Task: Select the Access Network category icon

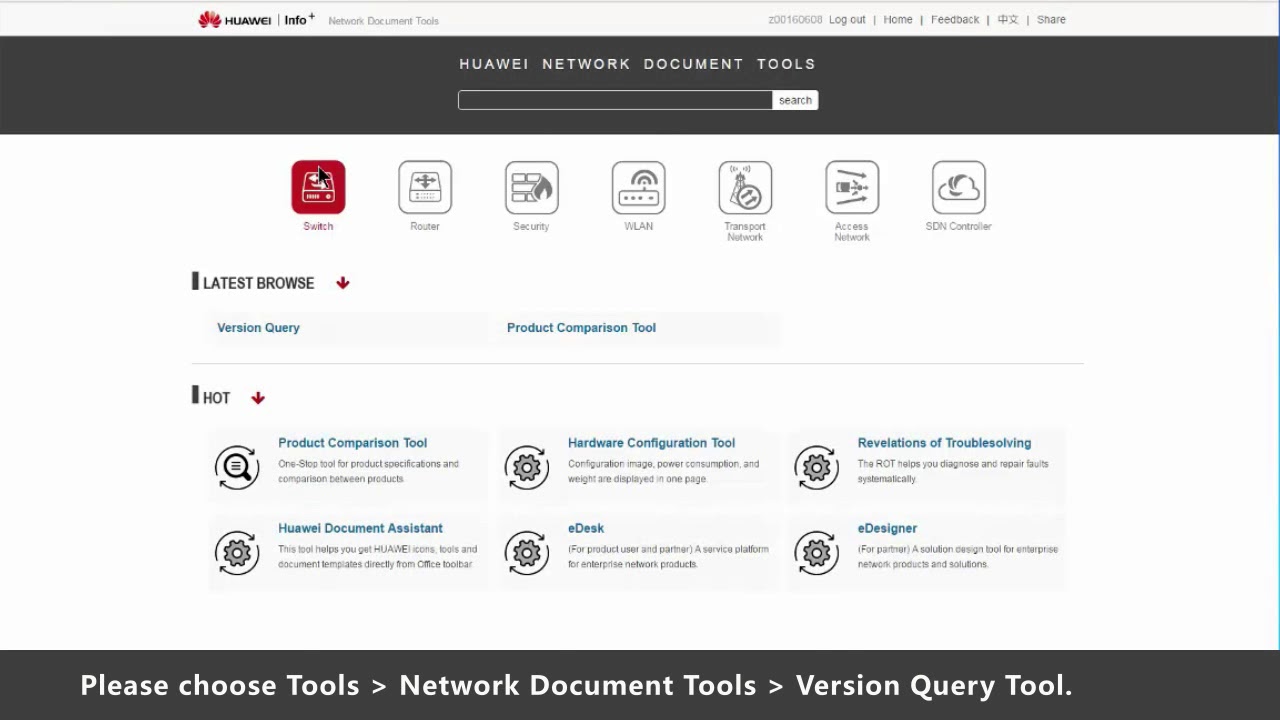Action: [x=852, y=187]
